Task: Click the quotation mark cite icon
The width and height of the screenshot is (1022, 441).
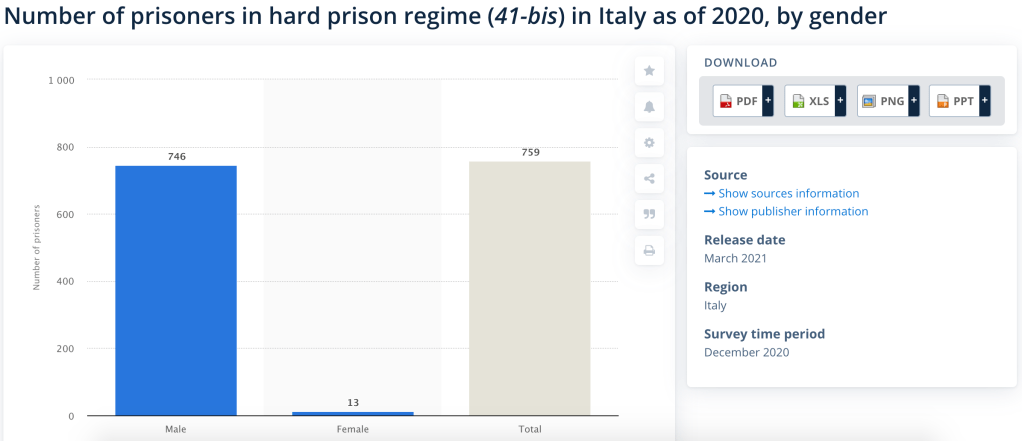Action: pos(649,215)
